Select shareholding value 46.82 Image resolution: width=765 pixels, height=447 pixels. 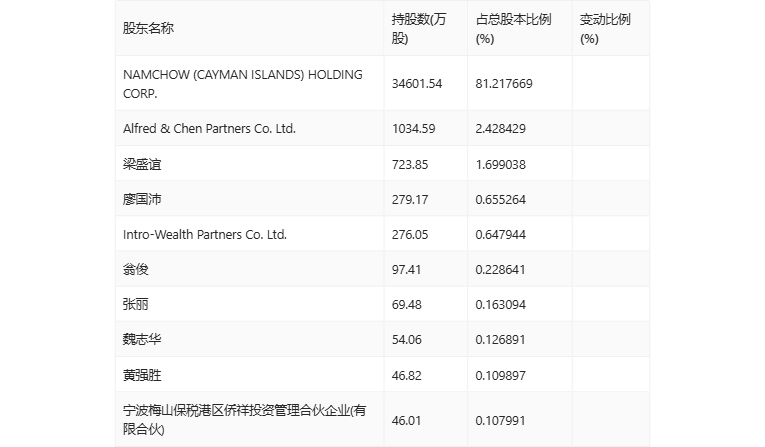point(406,376)
